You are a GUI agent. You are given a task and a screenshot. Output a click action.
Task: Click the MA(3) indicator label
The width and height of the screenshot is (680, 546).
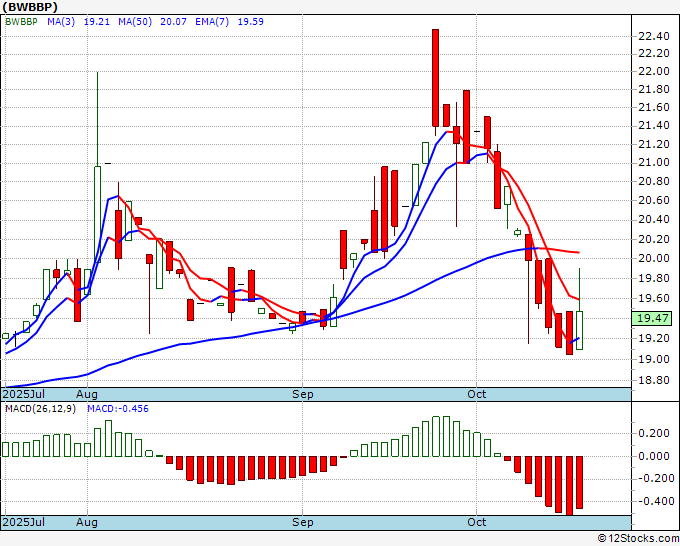tap(61, 22)
